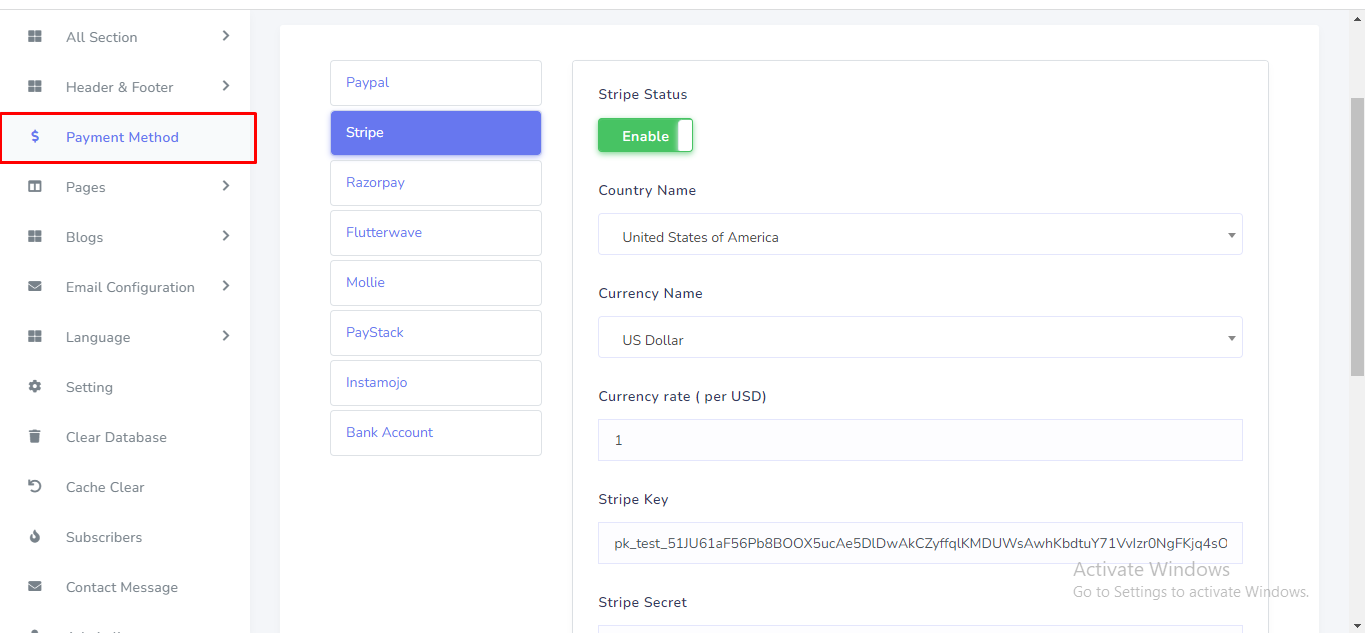Click the Pages layout icon in sidebar
The height and width of the screenshot is (633, 1365).
click(35, 187)
